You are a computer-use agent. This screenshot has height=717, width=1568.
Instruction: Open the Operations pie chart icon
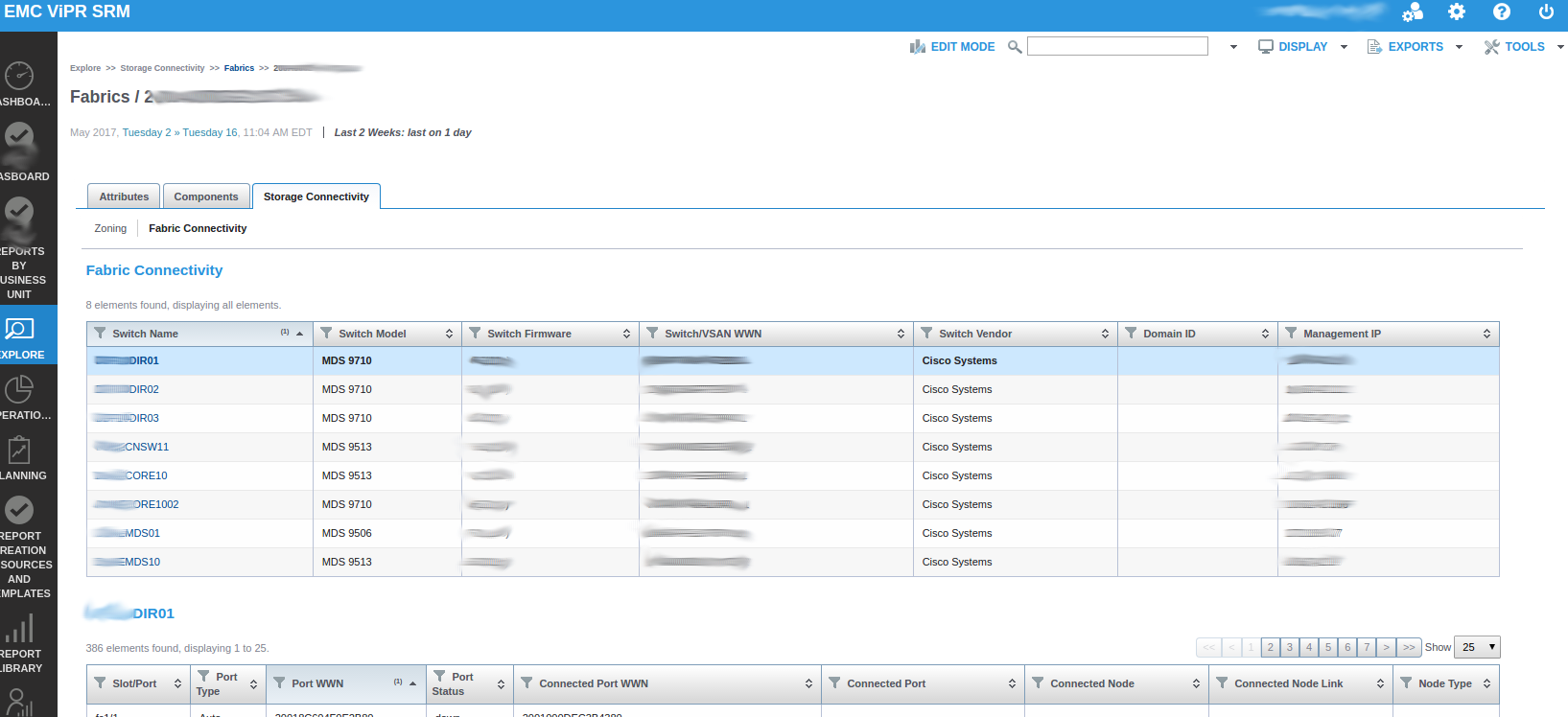point(19,388)
